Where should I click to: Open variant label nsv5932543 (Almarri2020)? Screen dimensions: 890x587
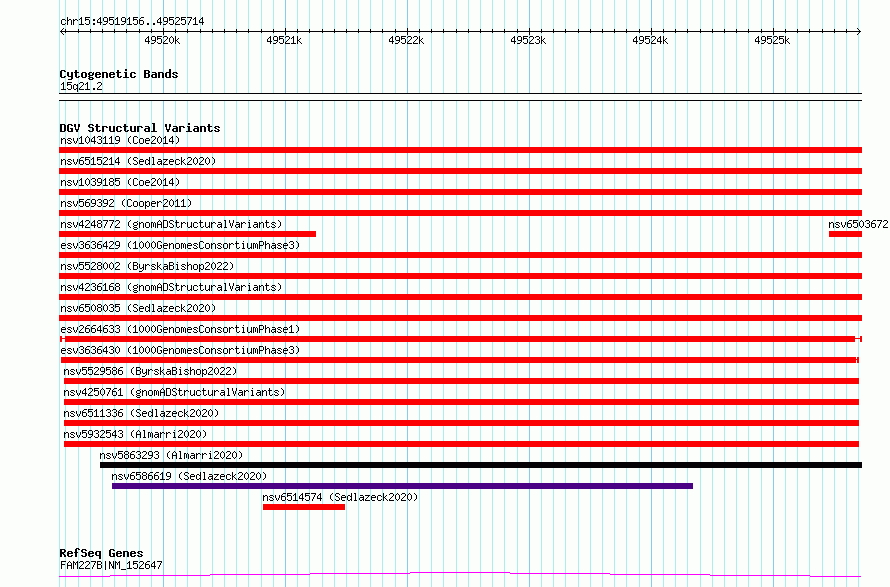[135, 434]
